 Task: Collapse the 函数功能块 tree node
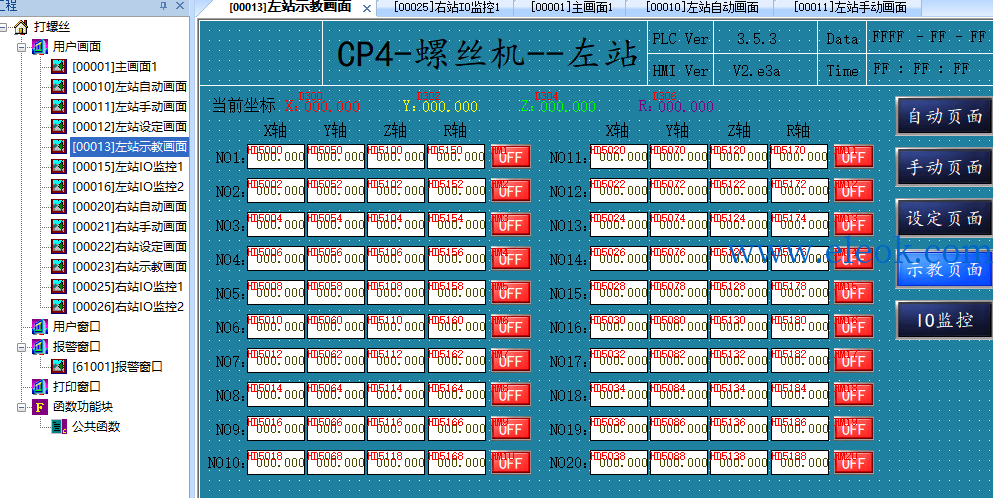[x=22, y=407]
